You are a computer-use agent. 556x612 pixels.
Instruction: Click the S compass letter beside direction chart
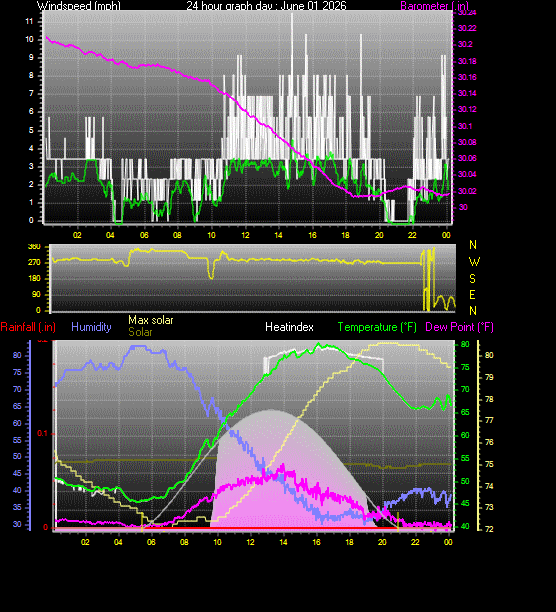(473, 279)
